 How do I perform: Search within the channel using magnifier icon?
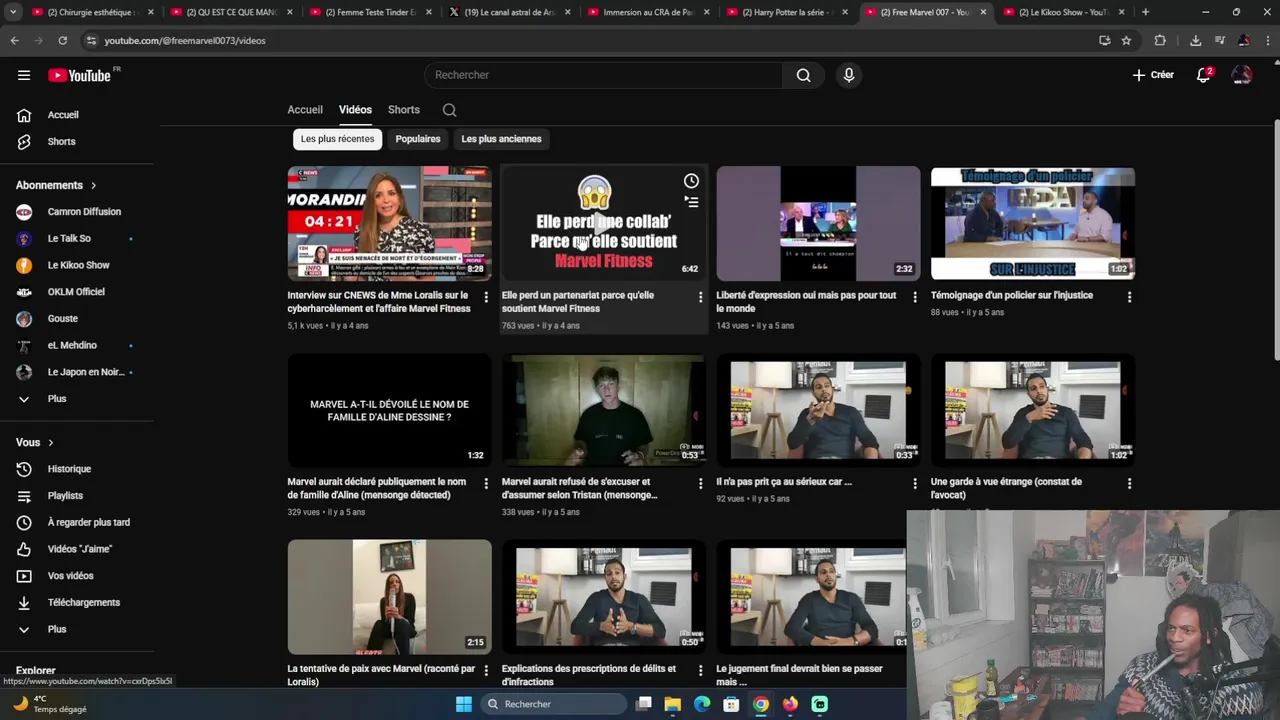click(x=449, y=110)
